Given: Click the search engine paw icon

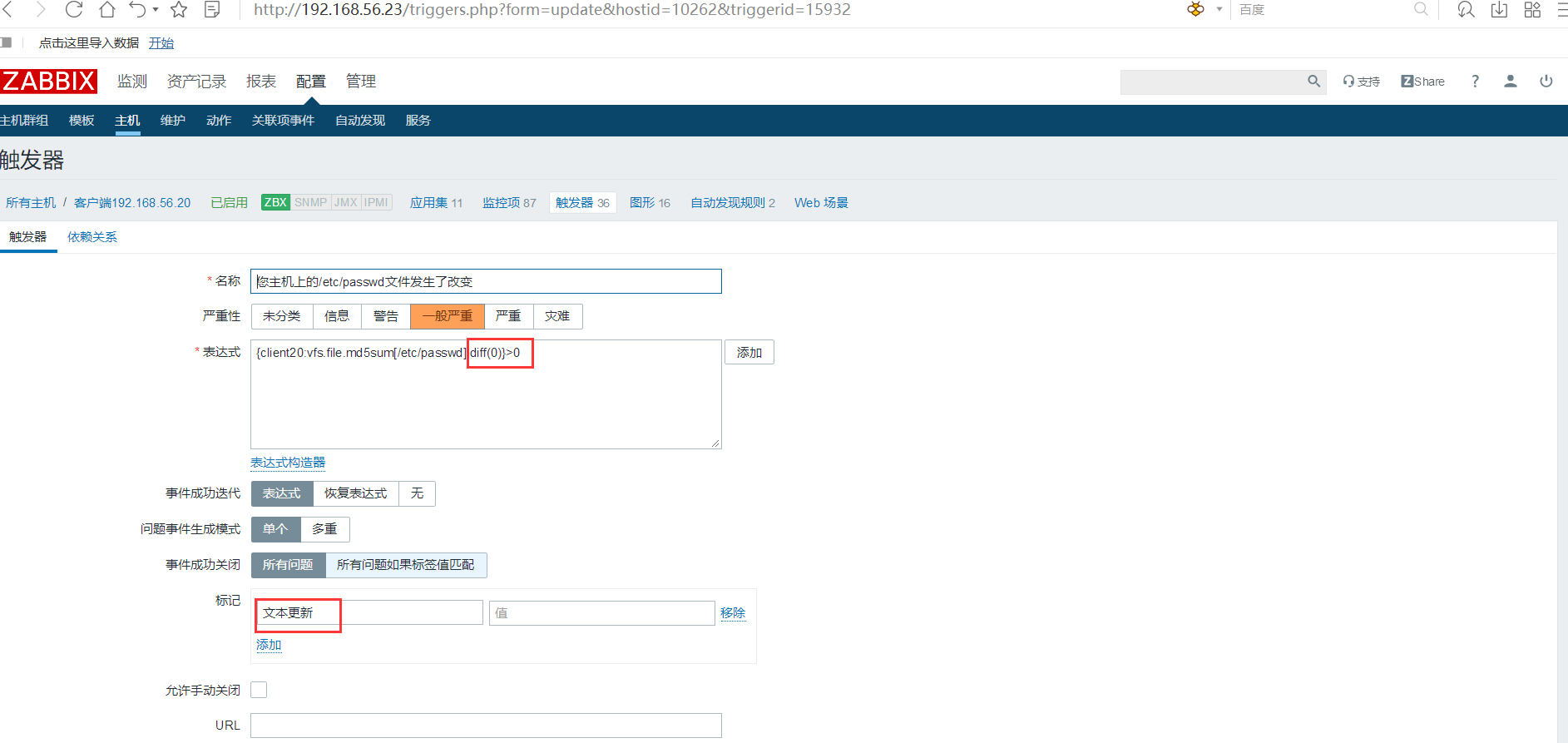Looking at the screenshot, I should pyautogui.click(x=1196, y=9).
